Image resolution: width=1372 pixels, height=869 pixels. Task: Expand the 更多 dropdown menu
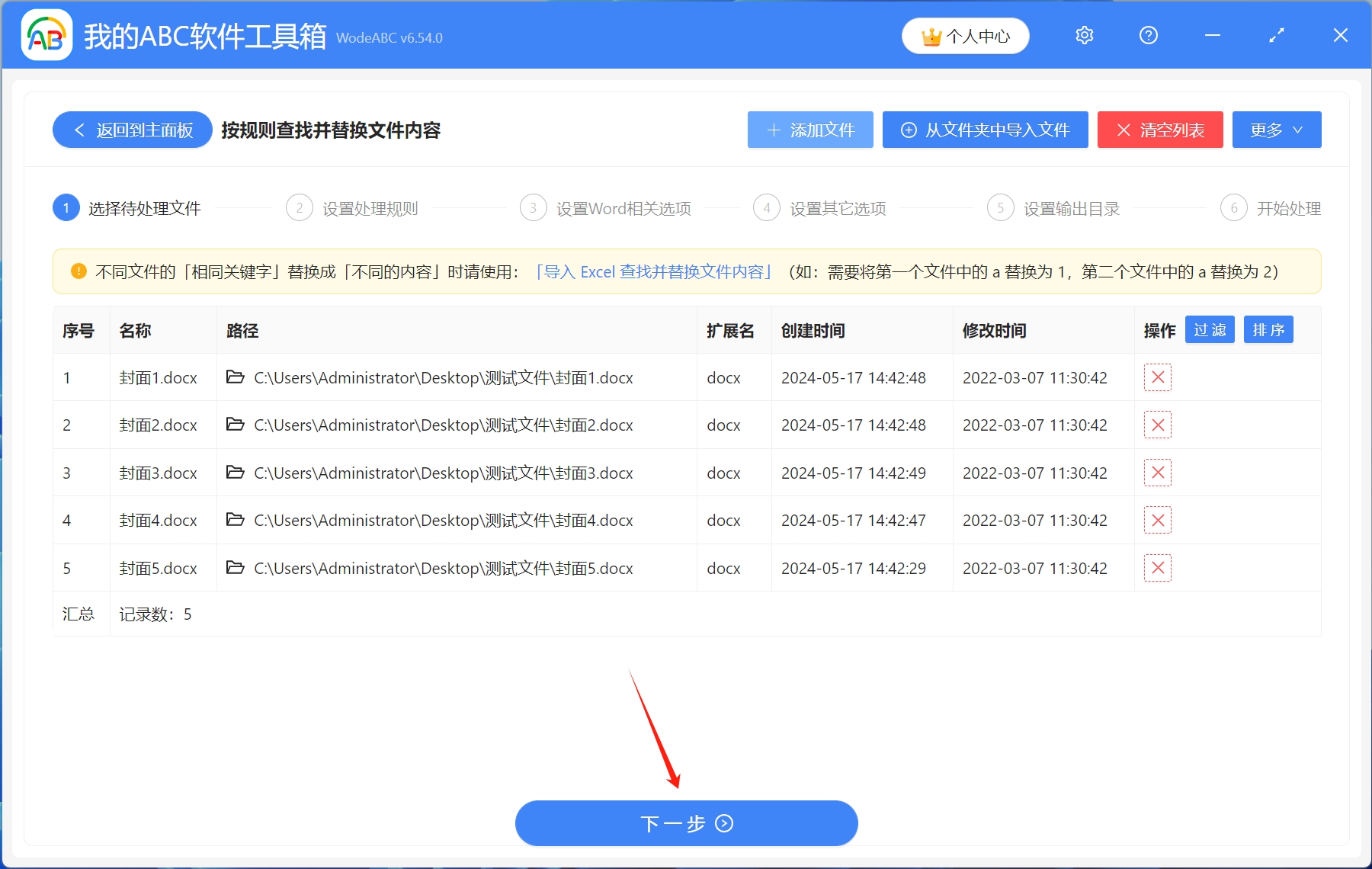pyautogui.click(x=1276, y=130)
